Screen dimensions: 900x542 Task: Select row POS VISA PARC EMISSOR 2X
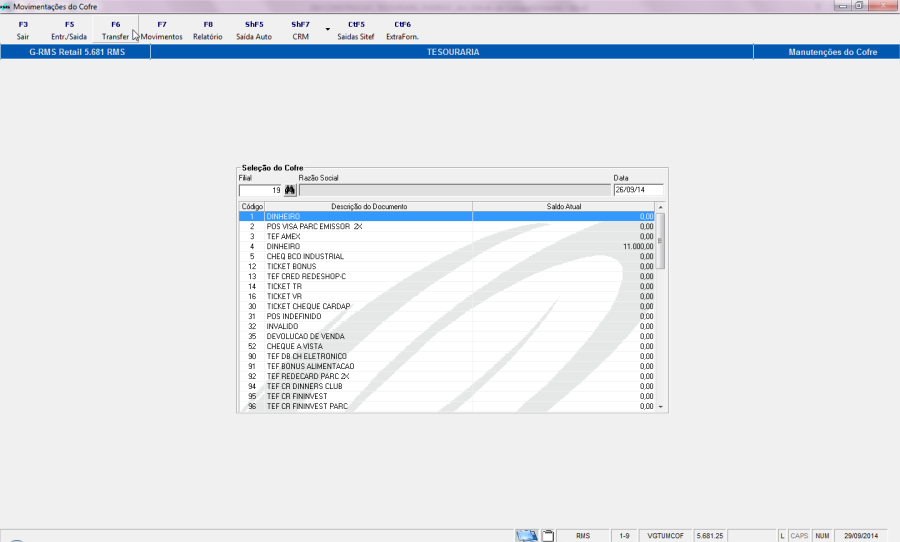point(447,226)
